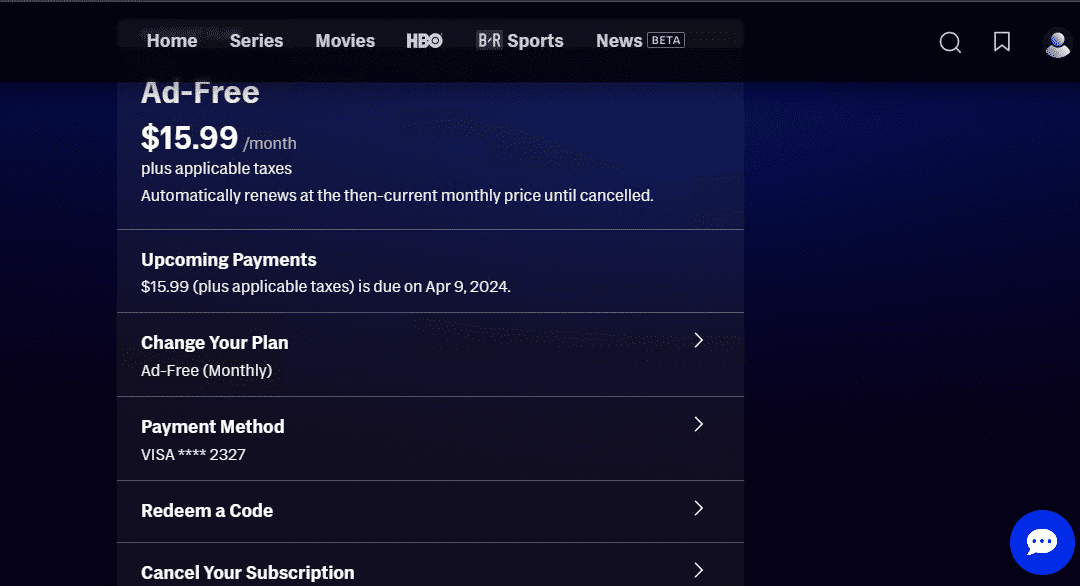
Task: Open the profile avatar menu
Action: pos(1057,42)
